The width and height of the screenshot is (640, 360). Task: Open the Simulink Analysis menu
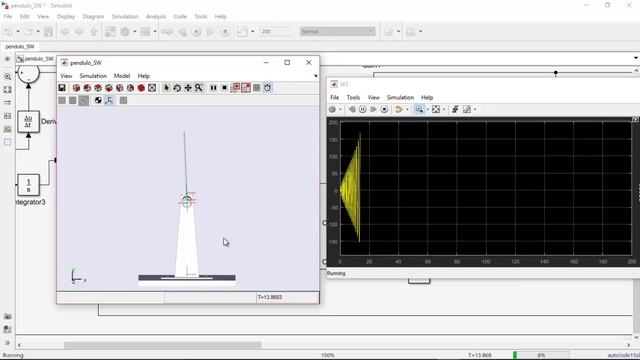(x=156, y=17)
